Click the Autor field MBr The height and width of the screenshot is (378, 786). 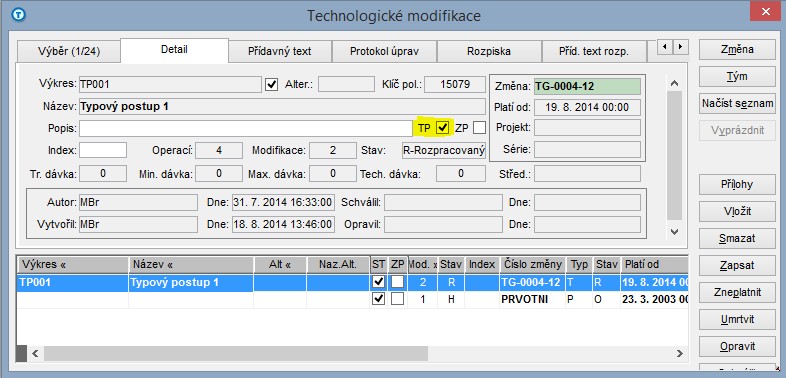(x=138, y=202)
